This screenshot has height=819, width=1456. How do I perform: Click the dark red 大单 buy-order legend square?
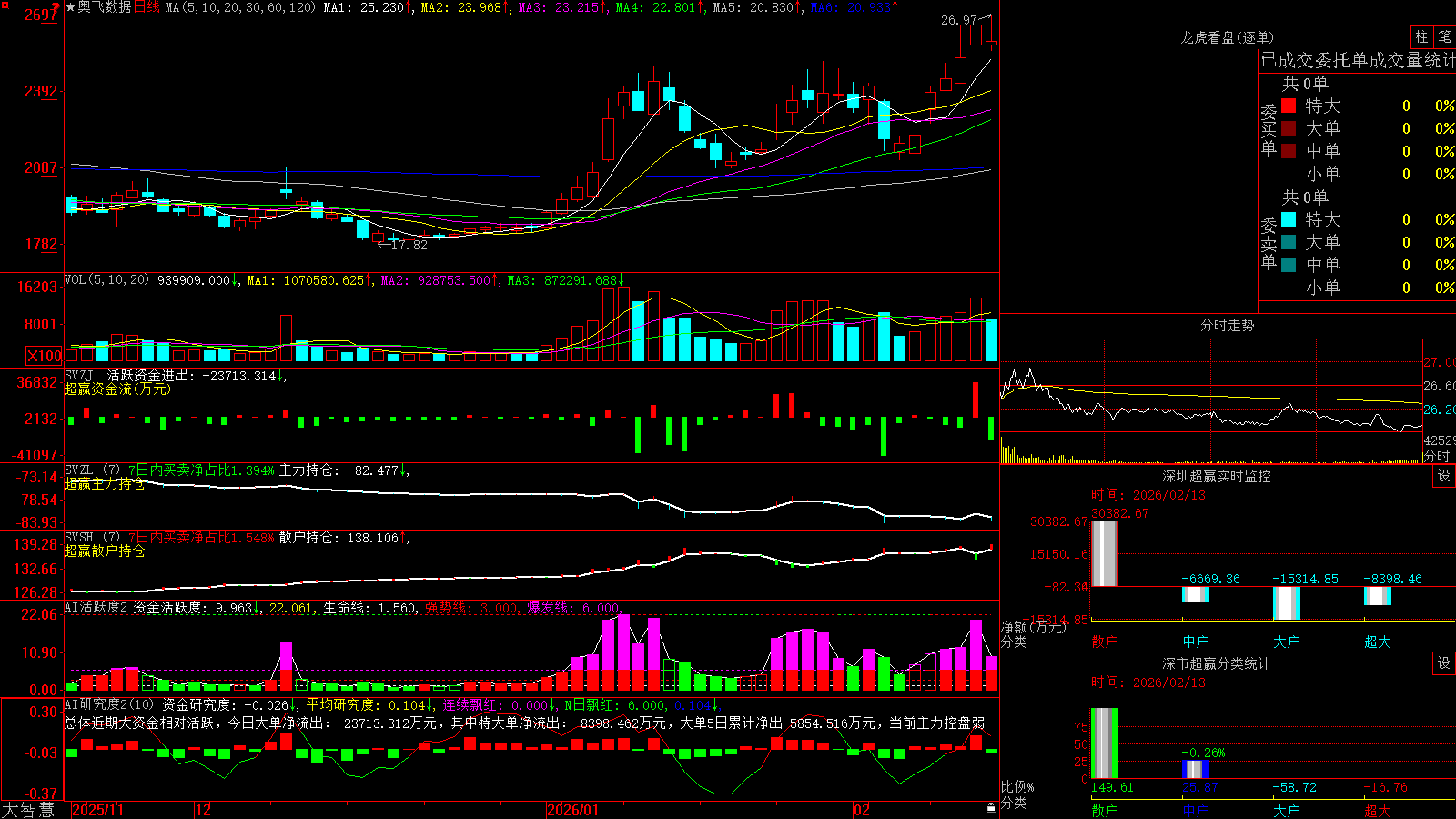1289,128
